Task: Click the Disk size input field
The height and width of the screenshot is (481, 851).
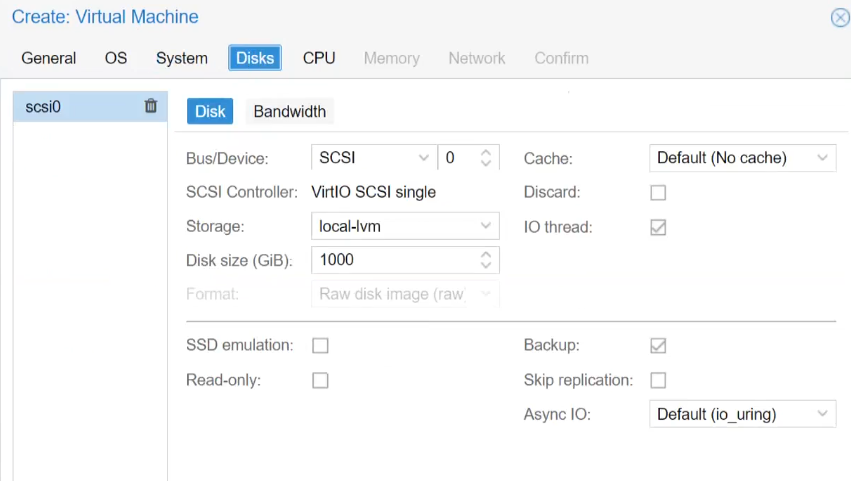Action: 392,260
